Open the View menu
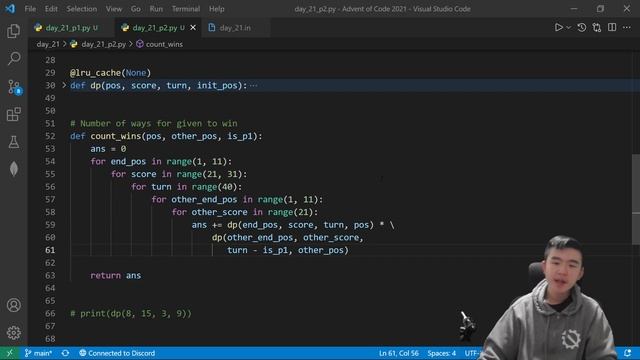 (x=114, y=9)
